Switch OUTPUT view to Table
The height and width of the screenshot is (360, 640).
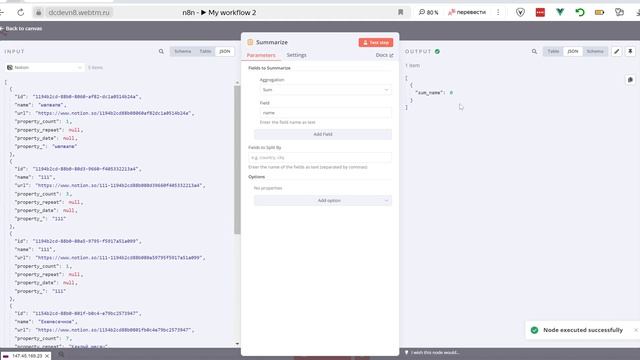pos(553,51)
